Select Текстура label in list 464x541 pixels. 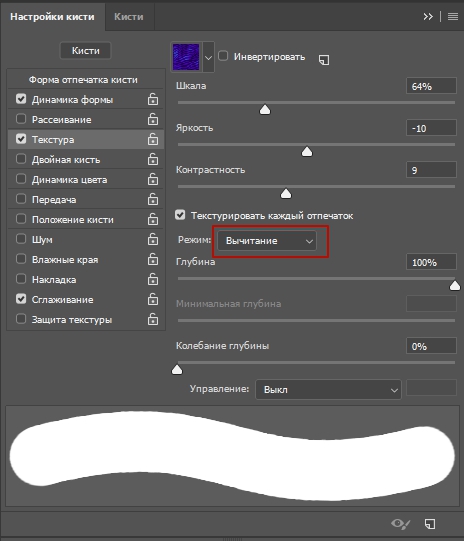[53, 140]
